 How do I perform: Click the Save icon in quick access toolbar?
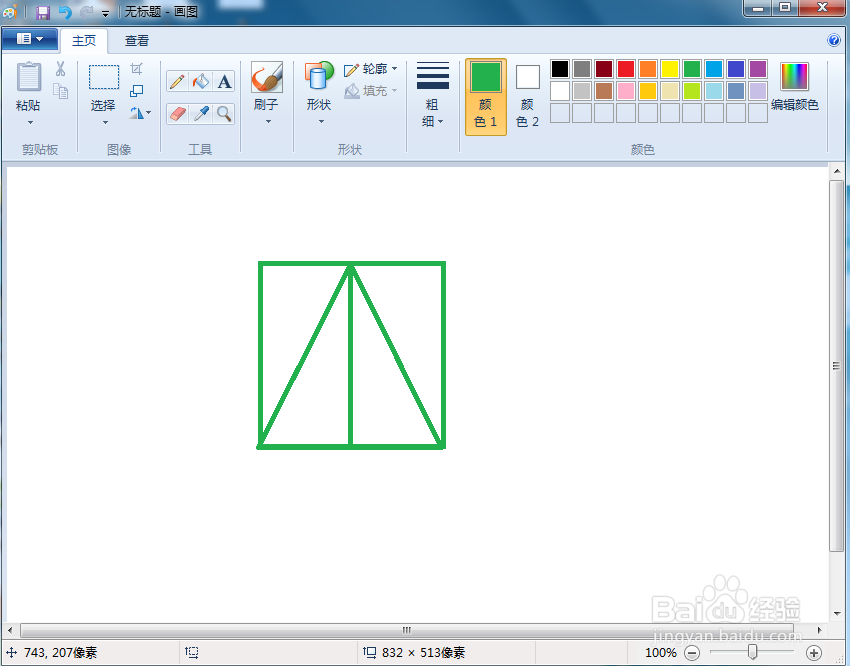(43, 12)
